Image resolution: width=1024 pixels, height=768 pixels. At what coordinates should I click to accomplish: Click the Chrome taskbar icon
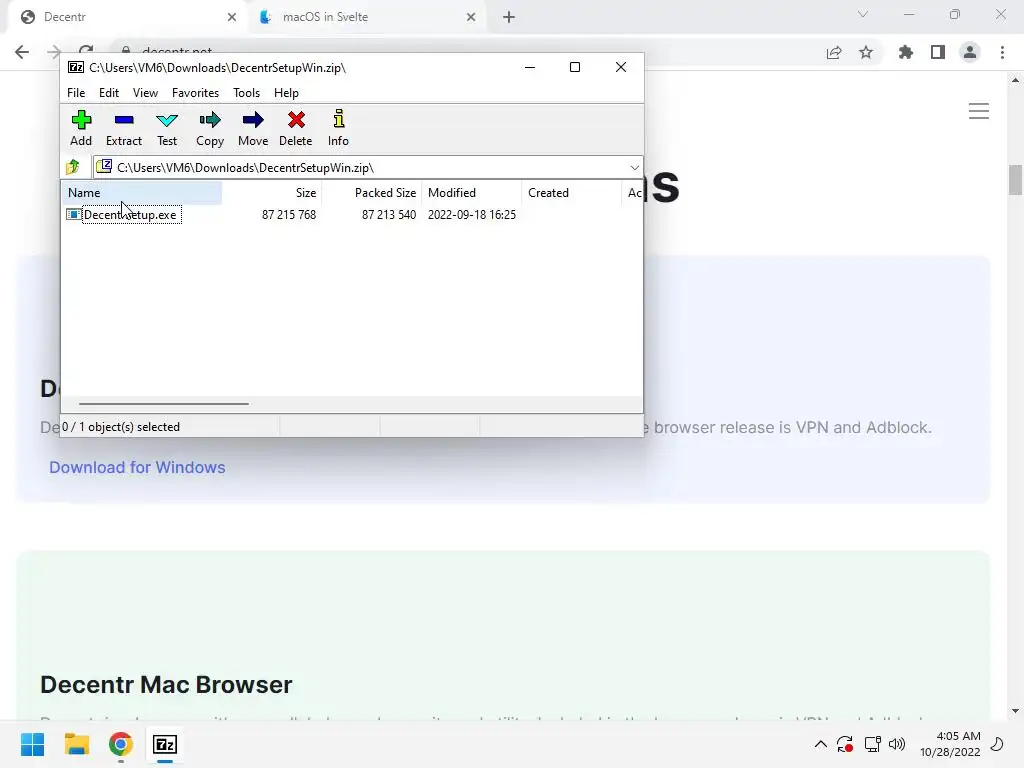[x=121, y=744]
